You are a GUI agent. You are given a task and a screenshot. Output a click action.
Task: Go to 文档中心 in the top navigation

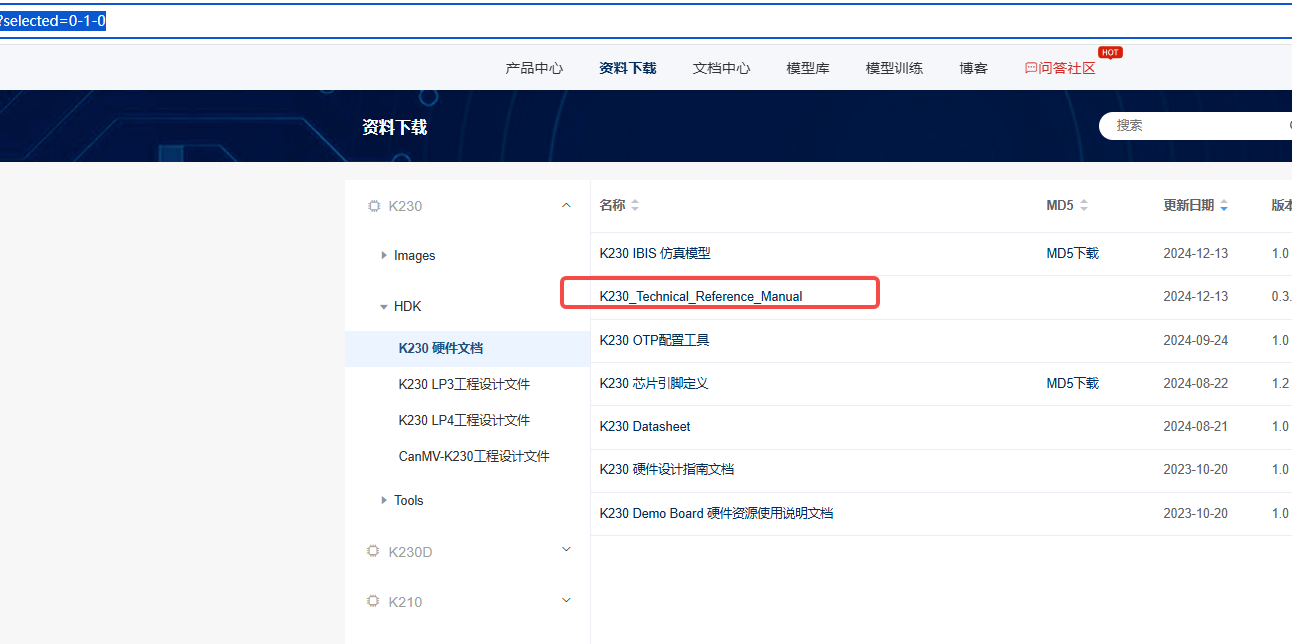(721, 68)
